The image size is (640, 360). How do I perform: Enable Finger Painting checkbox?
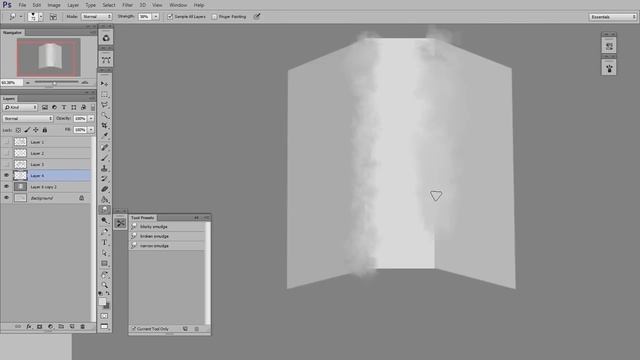coord(214,17)
